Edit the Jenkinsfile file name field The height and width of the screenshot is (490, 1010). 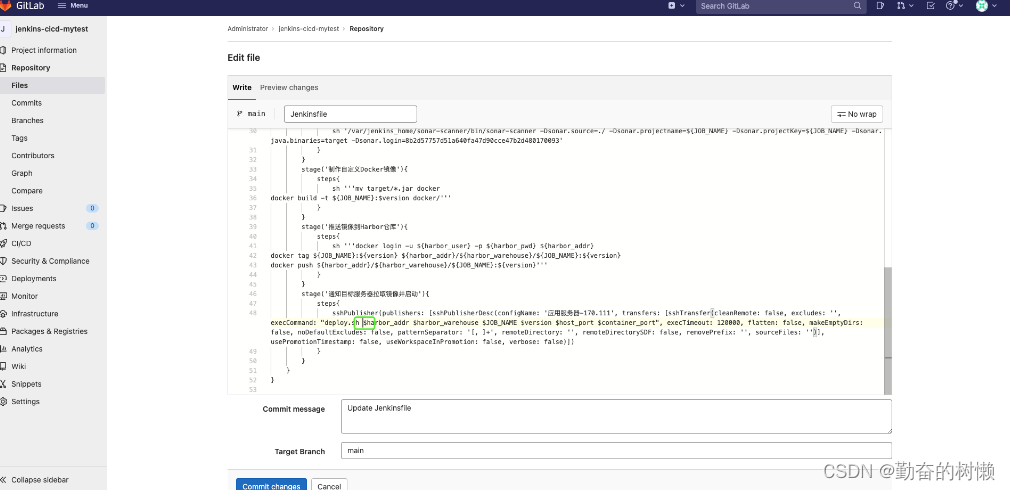click(350, 114)
